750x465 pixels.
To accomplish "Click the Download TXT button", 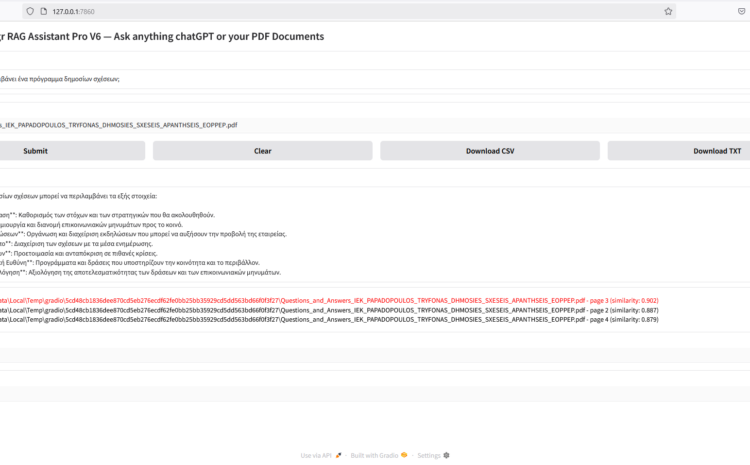I will coord(679,151).
